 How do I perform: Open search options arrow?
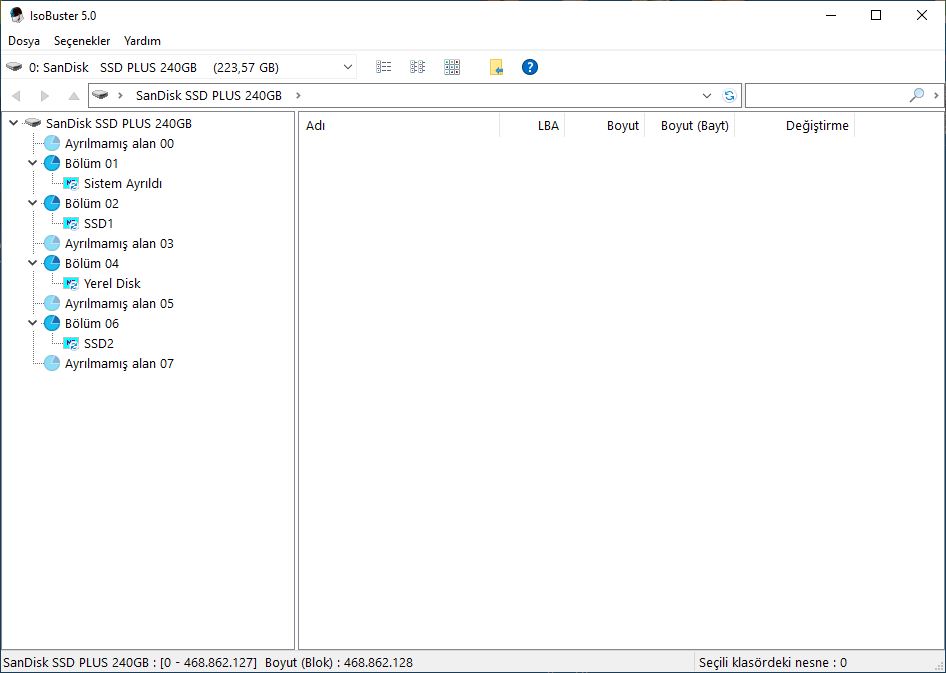click(936, 95)
